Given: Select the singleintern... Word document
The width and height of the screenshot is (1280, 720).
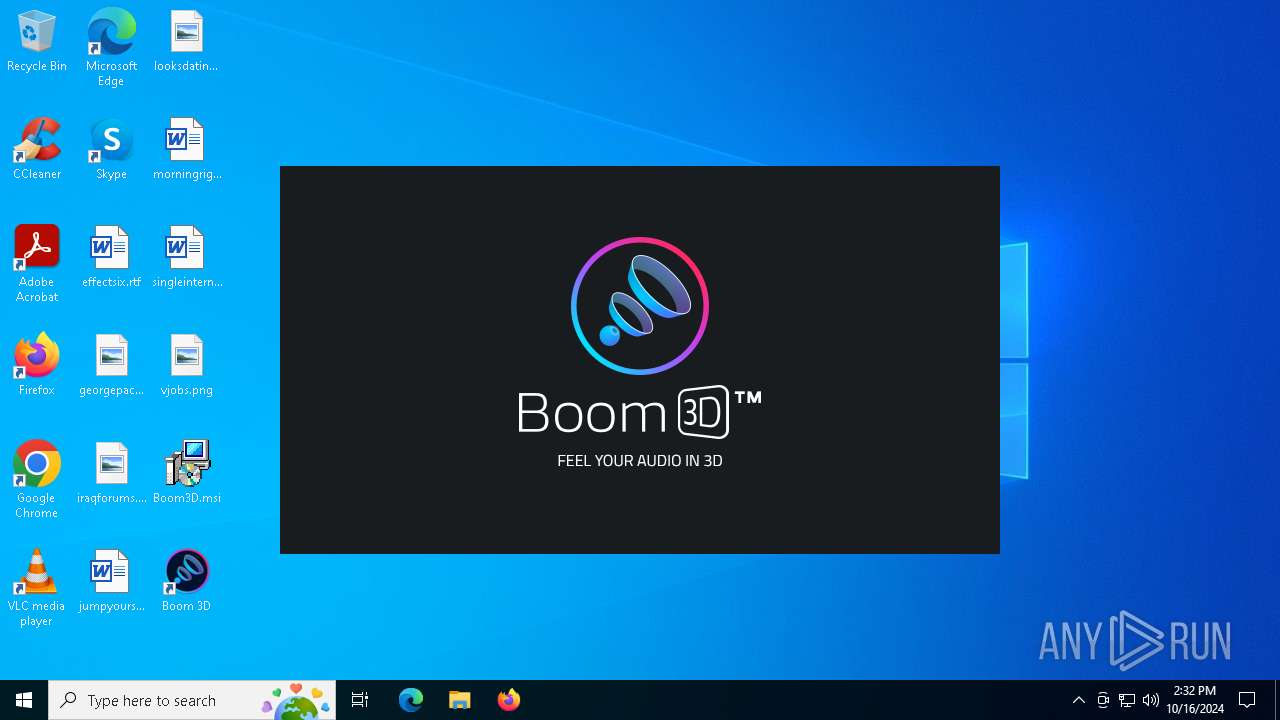Looking at the screenshot, I should [x=186, y=258].
